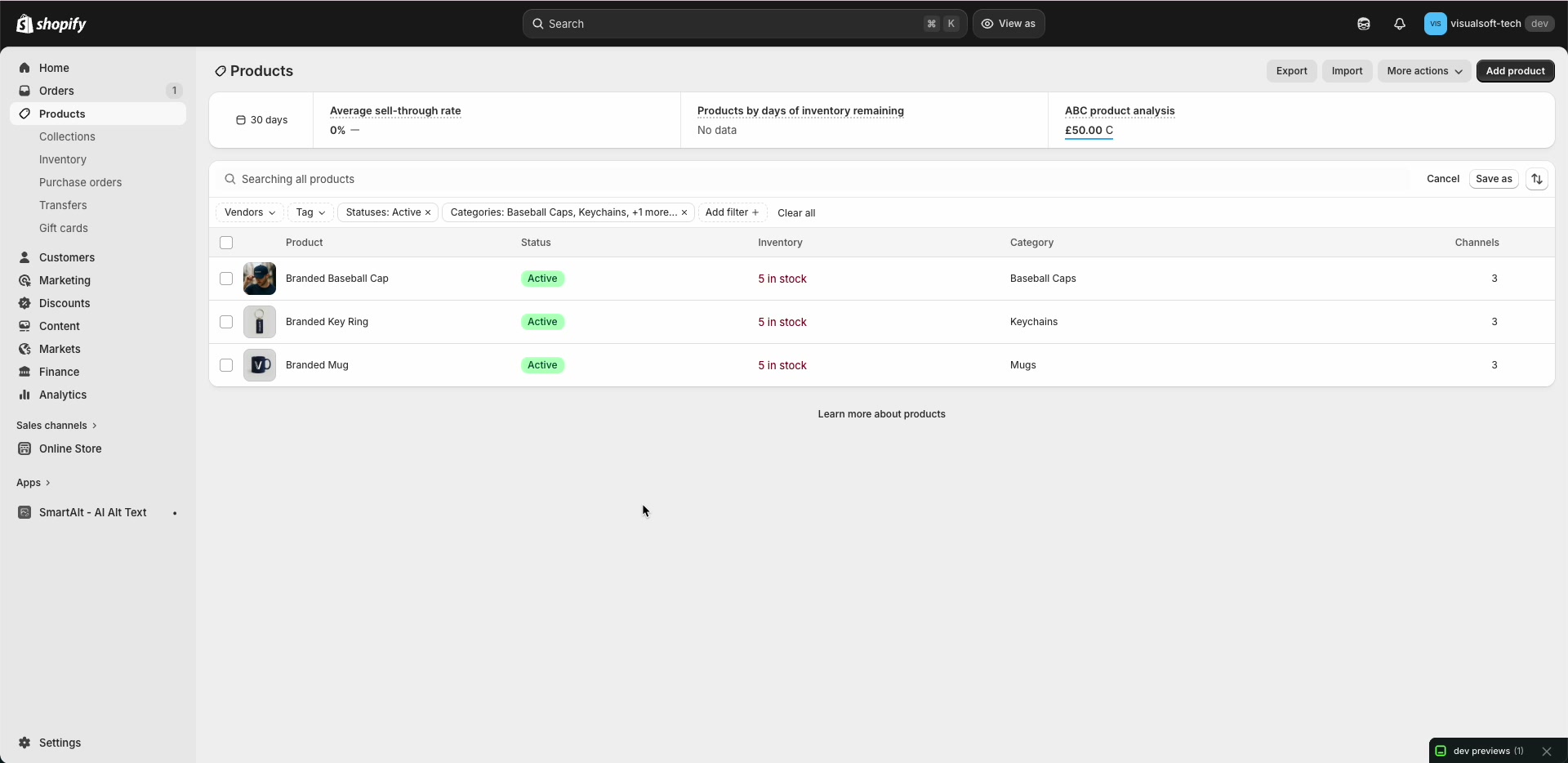Click the Shopify logo in the top left
The width and height of the screenshot is (1568, 763).
click(x=51, y=24)
